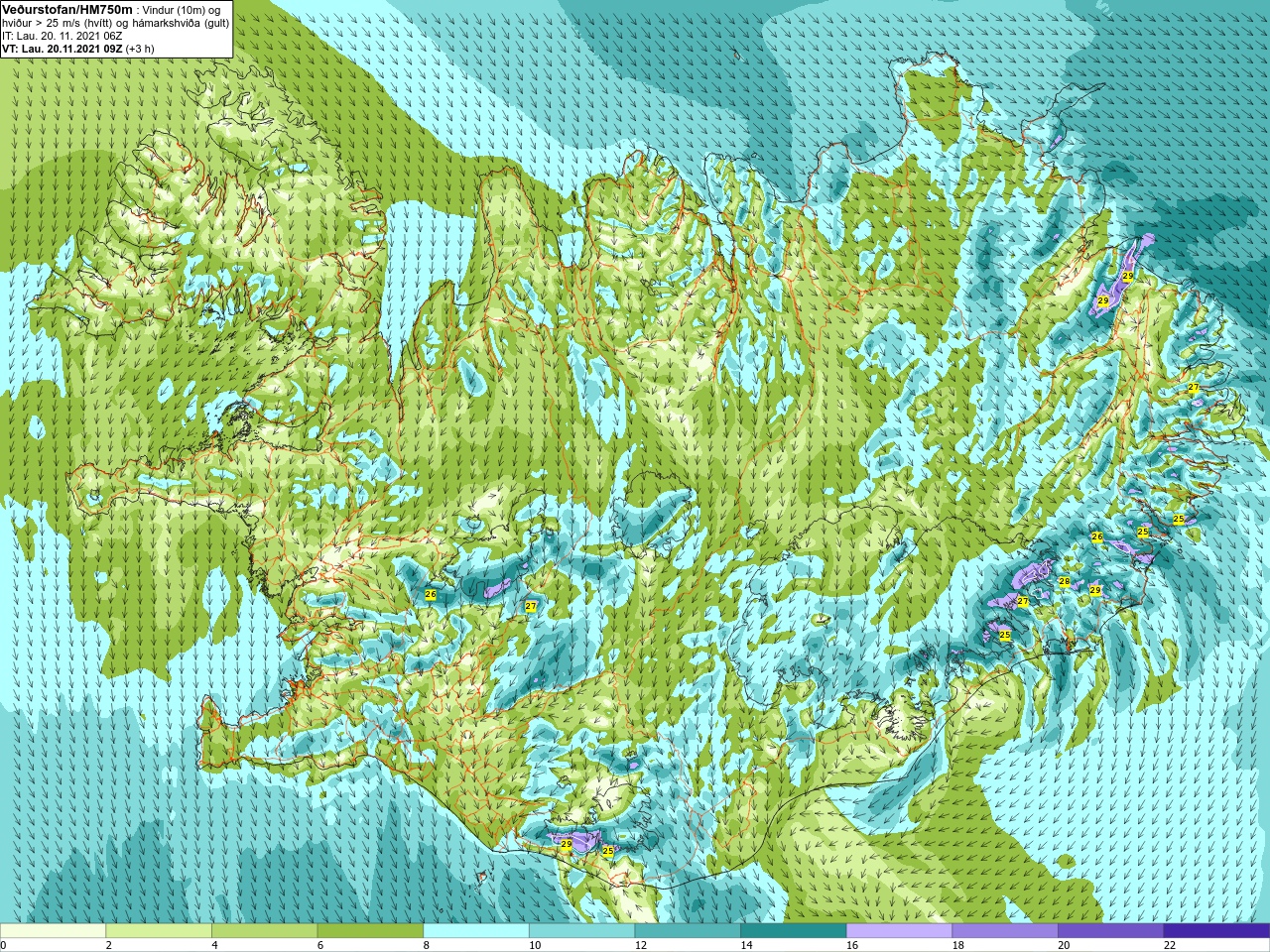
Task: Click the 'IT: Lau. 20. 11. 2021 06Z' line
Action: 63,36
